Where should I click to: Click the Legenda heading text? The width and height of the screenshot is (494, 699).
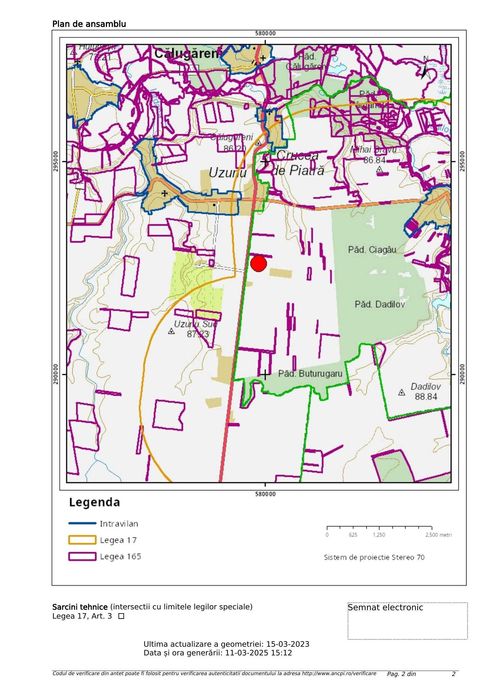click(x=95, y=502)
